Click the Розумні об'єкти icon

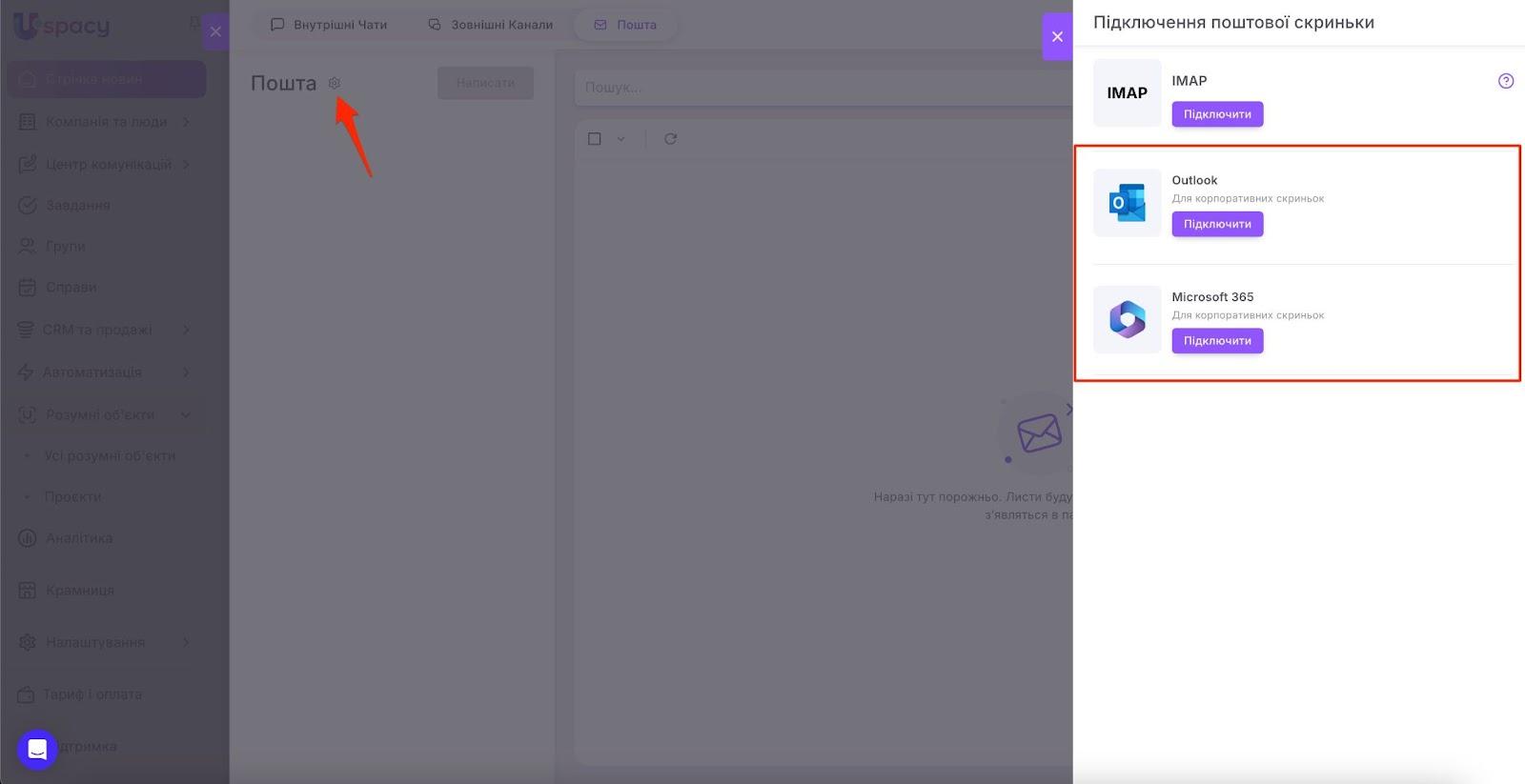(27, 414)
